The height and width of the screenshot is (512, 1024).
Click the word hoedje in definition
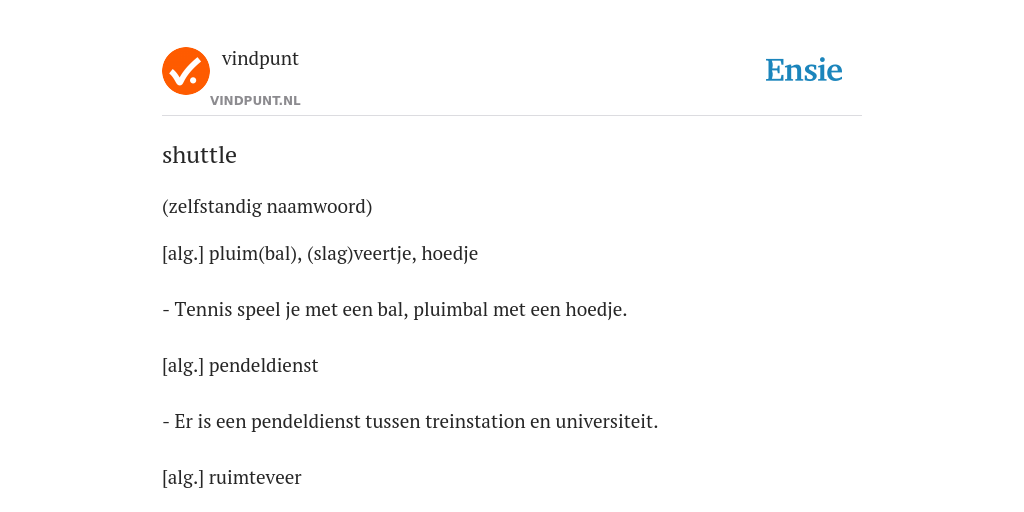tap(449, 253)
